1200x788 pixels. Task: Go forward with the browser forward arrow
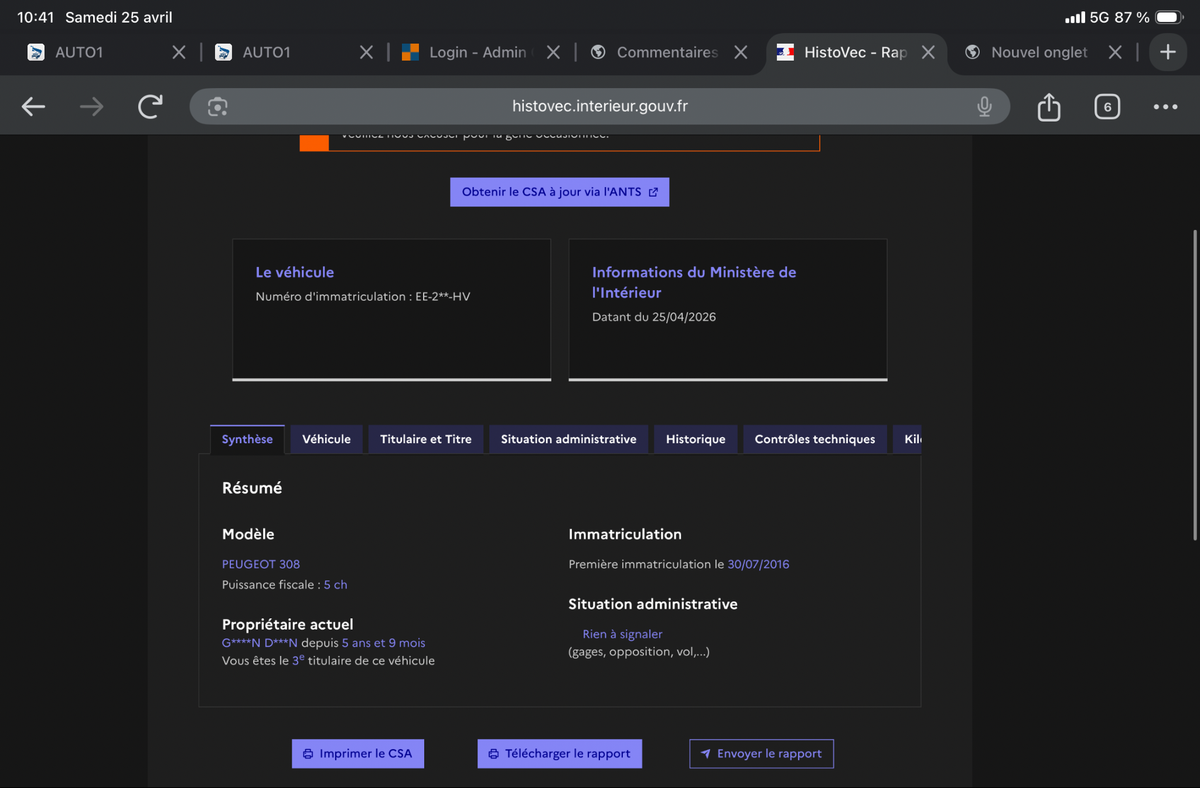tap(91, 107)
